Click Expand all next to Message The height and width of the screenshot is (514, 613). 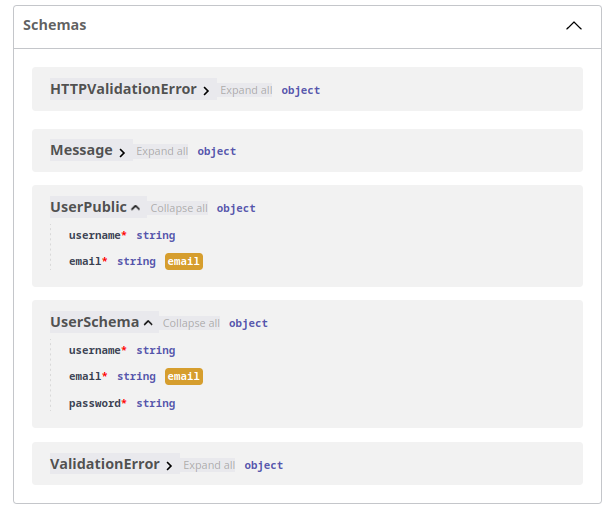tap(162, 152)
